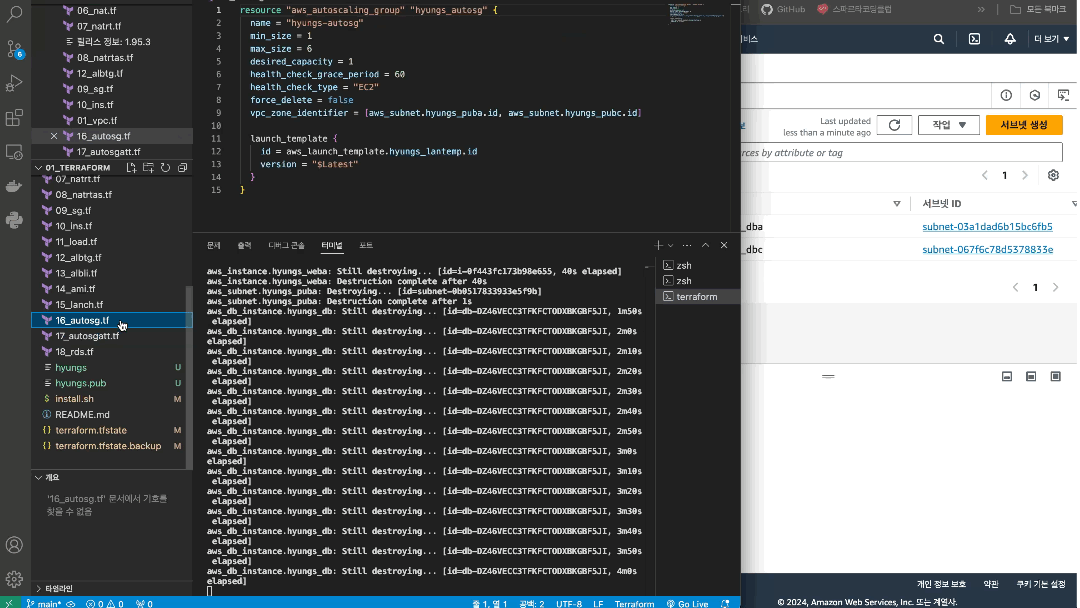
Task: Expand the 타임라인 timeline section
Action: (x=39, y=589)
